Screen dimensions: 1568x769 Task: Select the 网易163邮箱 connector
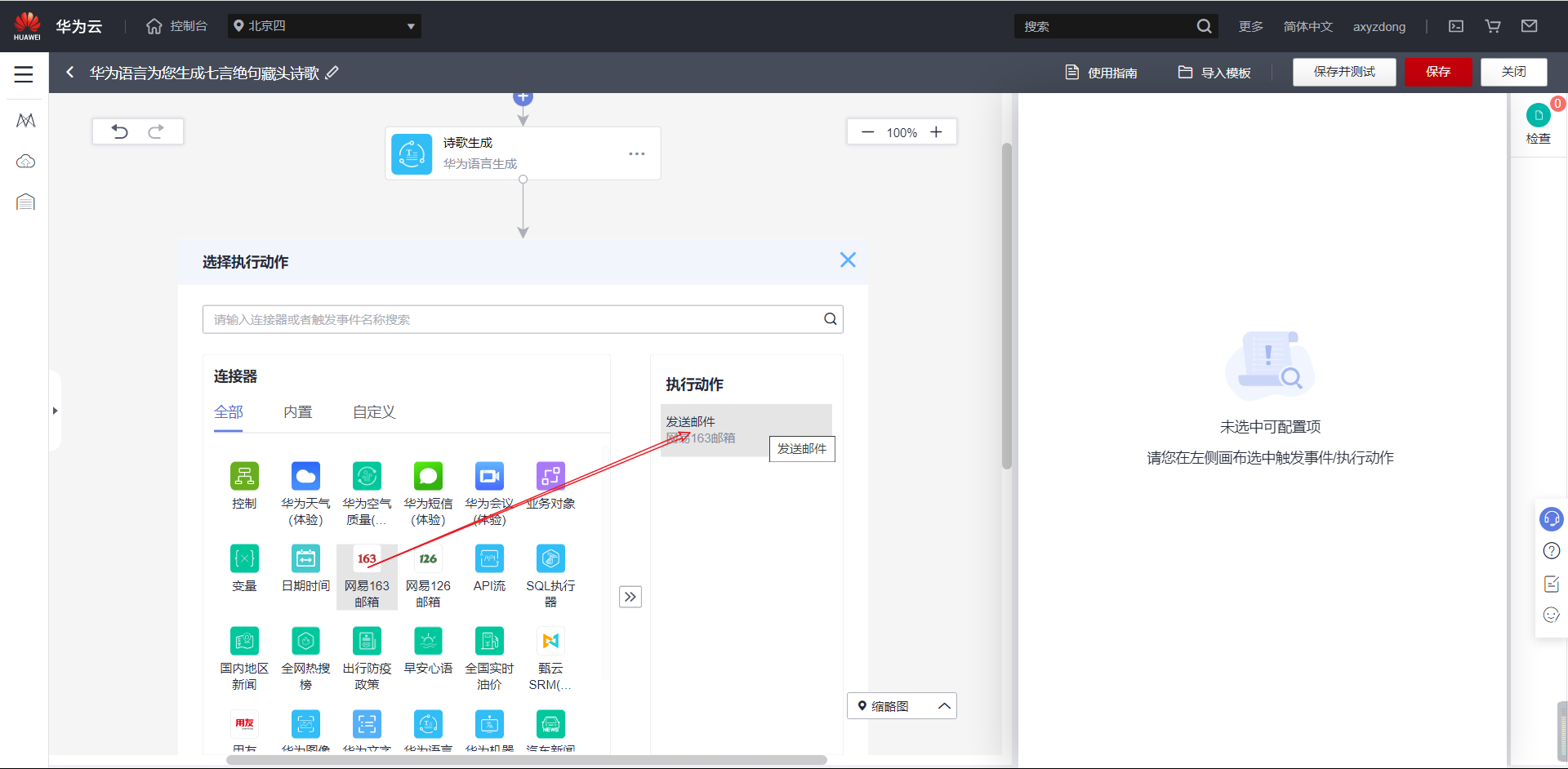(x=367, y=576)
